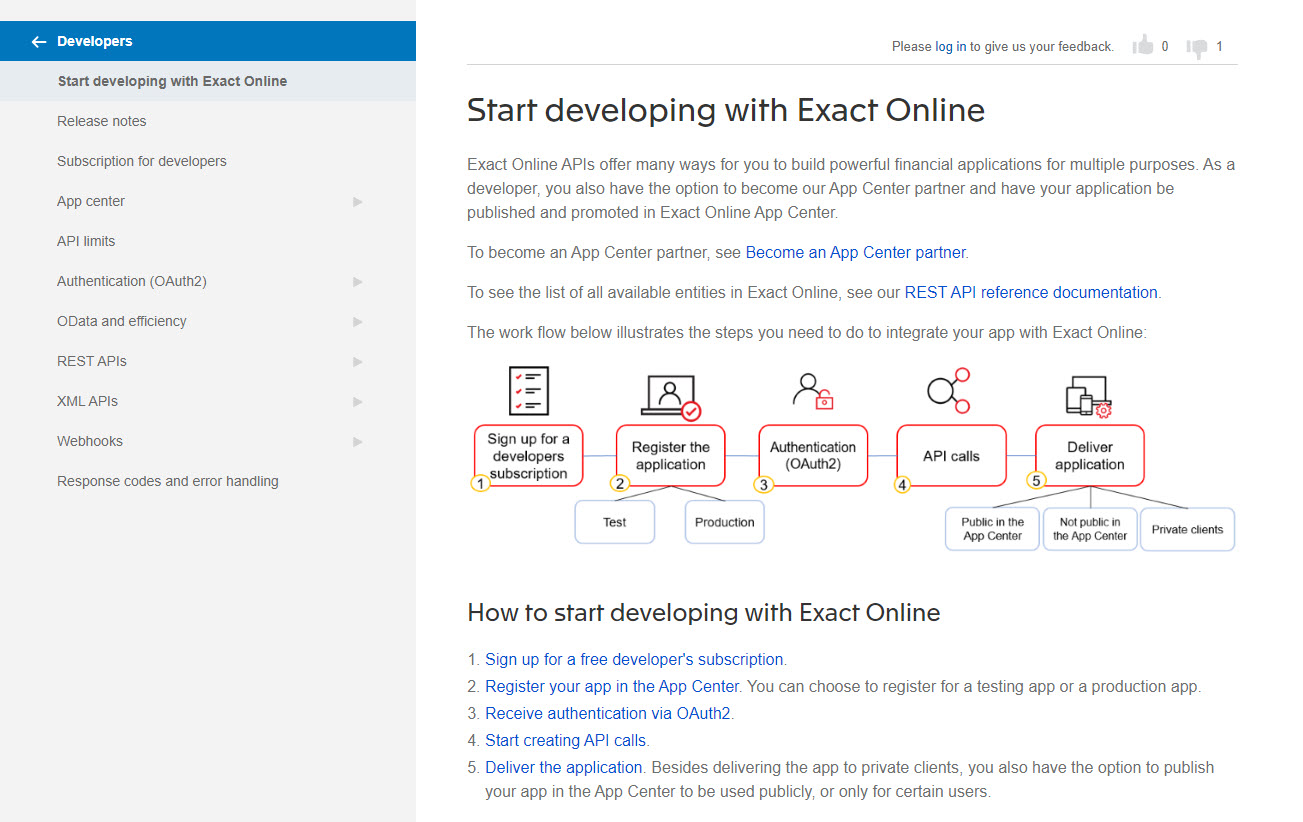Click the thumbs down count 1

click(x=1220, y=46)
